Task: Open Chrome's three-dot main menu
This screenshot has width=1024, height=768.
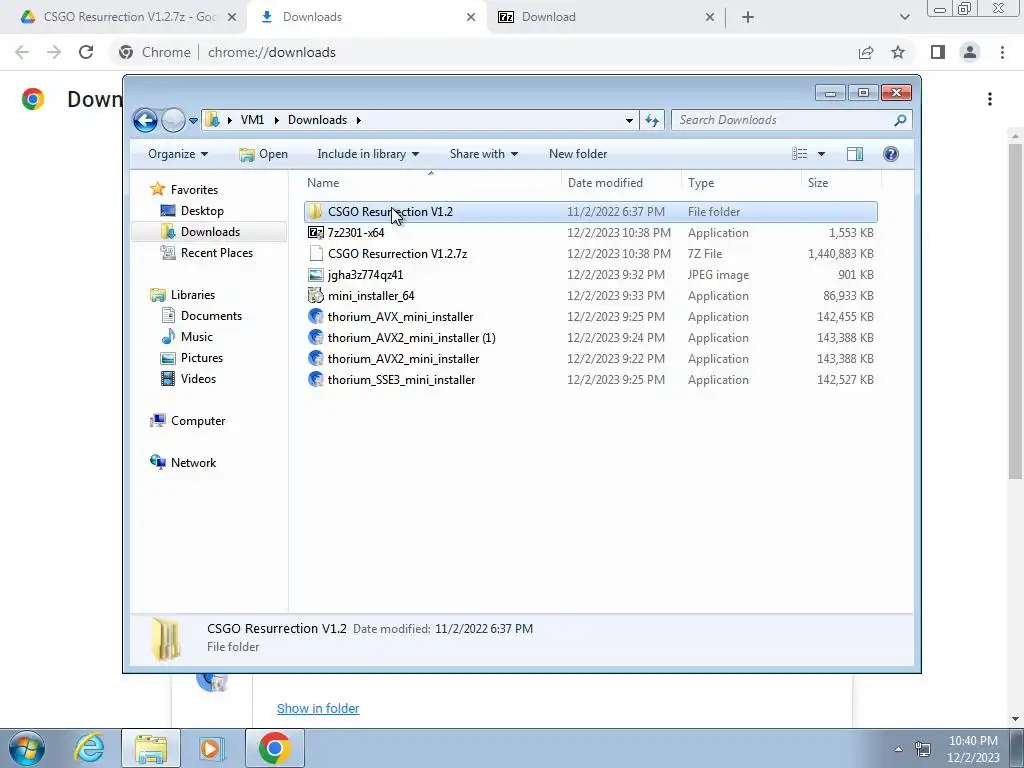Action: coord(1002,52)
